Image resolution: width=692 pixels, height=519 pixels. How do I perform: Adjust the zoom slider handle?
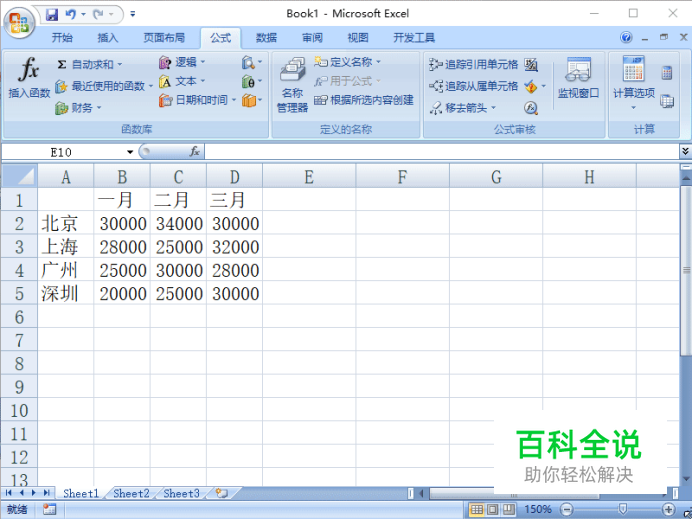[622, 510]
